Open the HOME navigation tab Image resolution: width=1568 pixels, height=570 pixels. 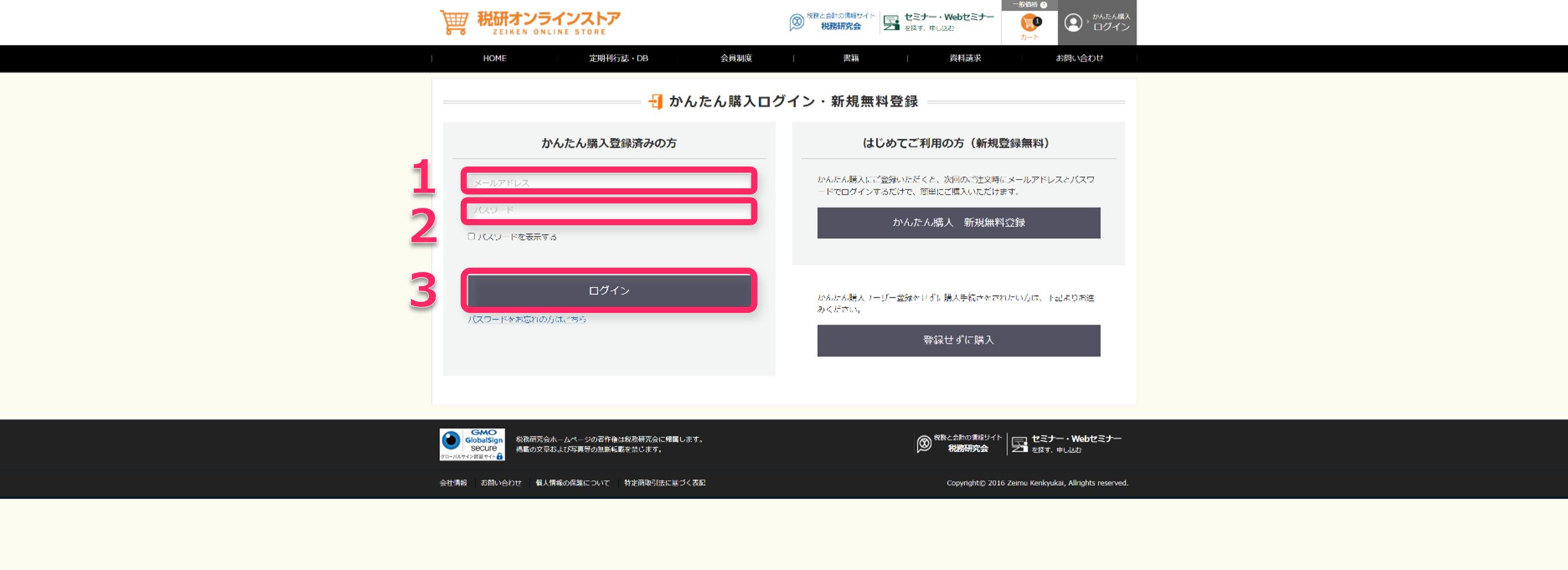click(x=494, y=58)
